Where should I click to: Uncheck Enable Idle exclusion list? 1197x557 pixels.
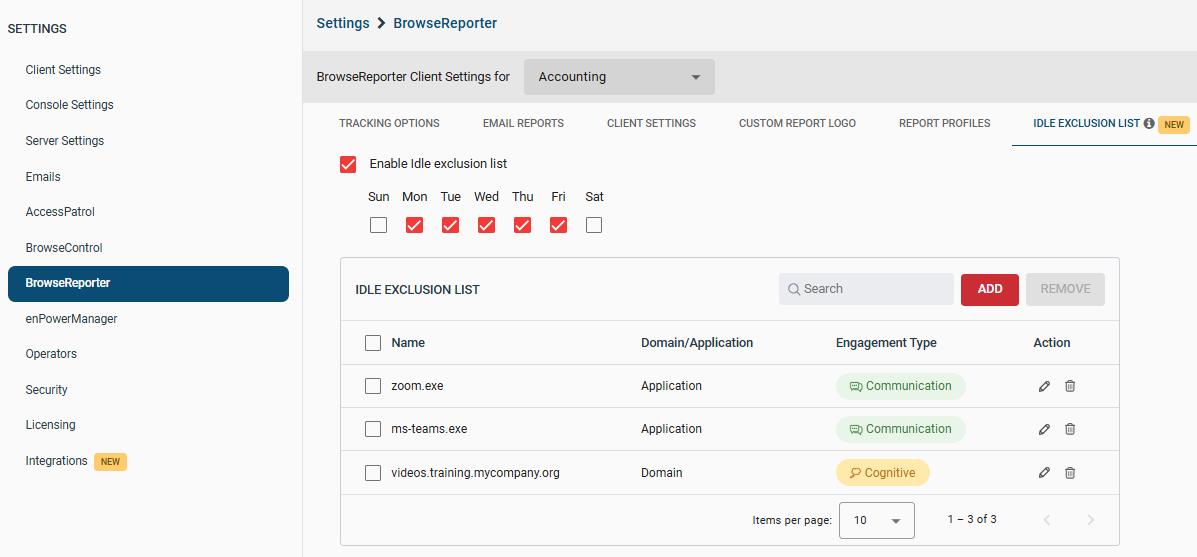pyautogui.click(x=348, y=164)
